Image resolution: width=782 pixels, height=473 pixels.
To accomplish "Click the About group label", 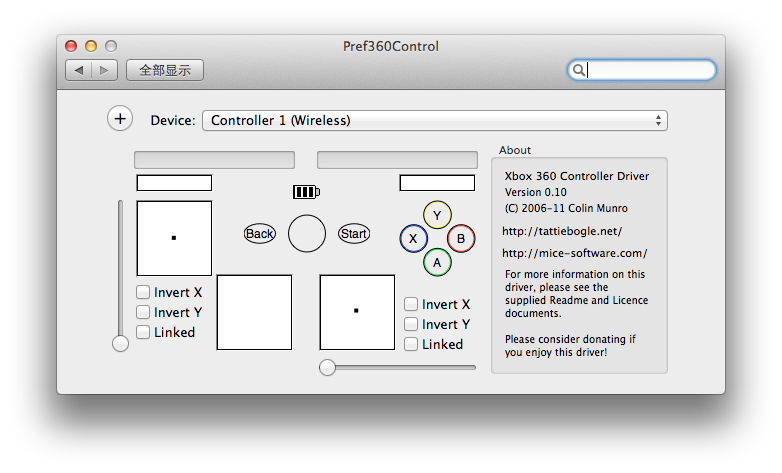I will (x=515, y=150).
